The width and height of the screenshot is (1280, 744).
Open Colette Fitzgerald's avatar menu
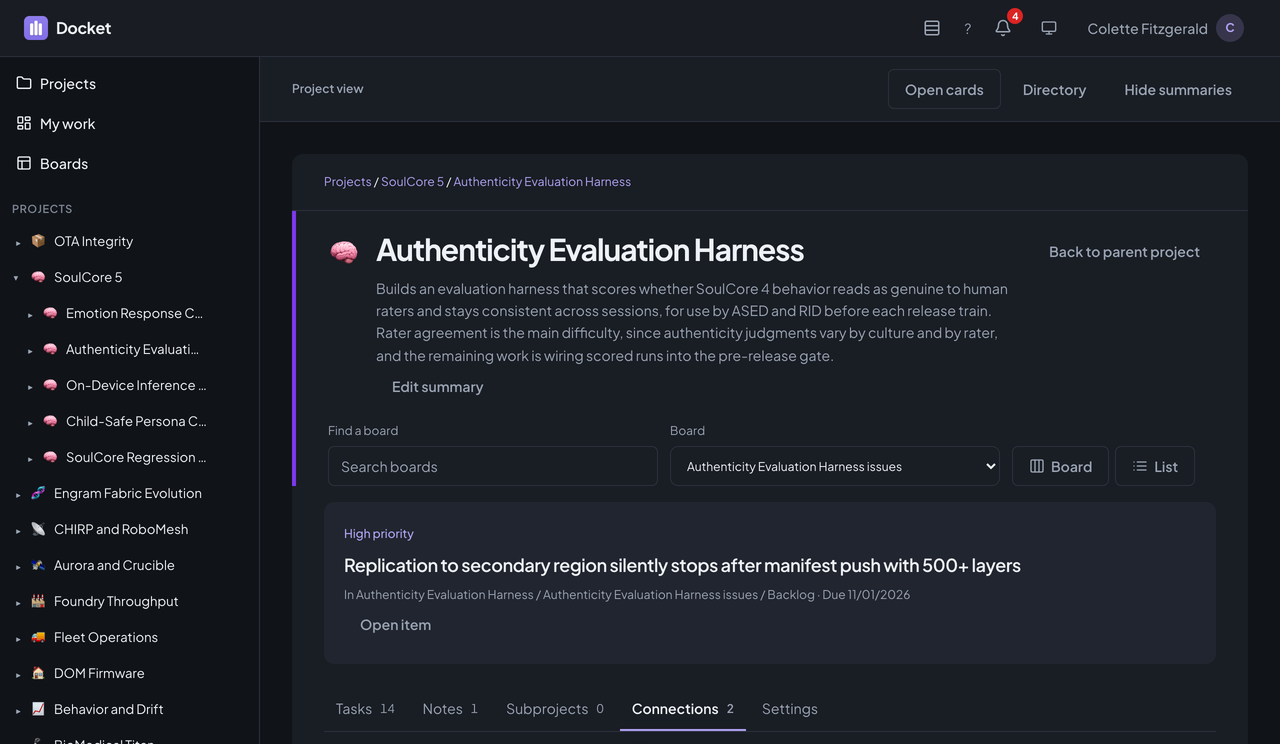(1230, 28)
